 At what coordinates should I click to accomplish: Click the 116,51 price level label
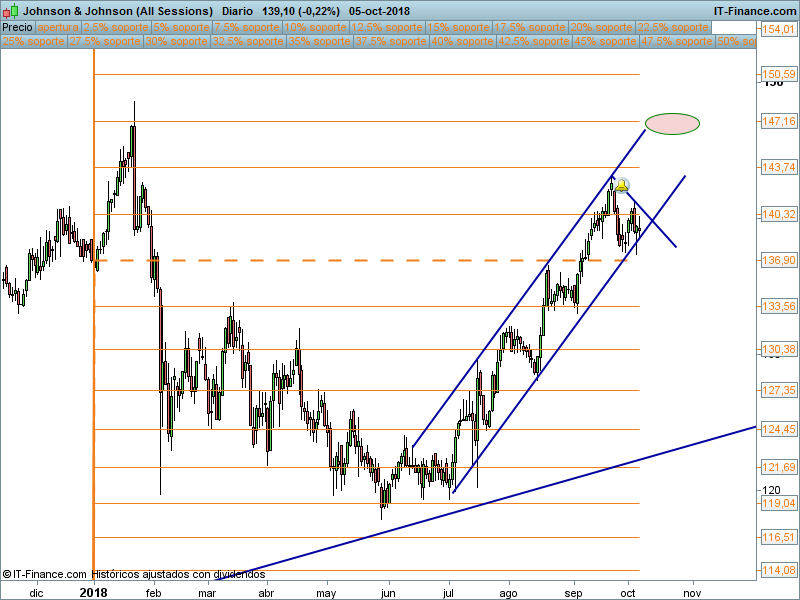[x=778, y=537]
